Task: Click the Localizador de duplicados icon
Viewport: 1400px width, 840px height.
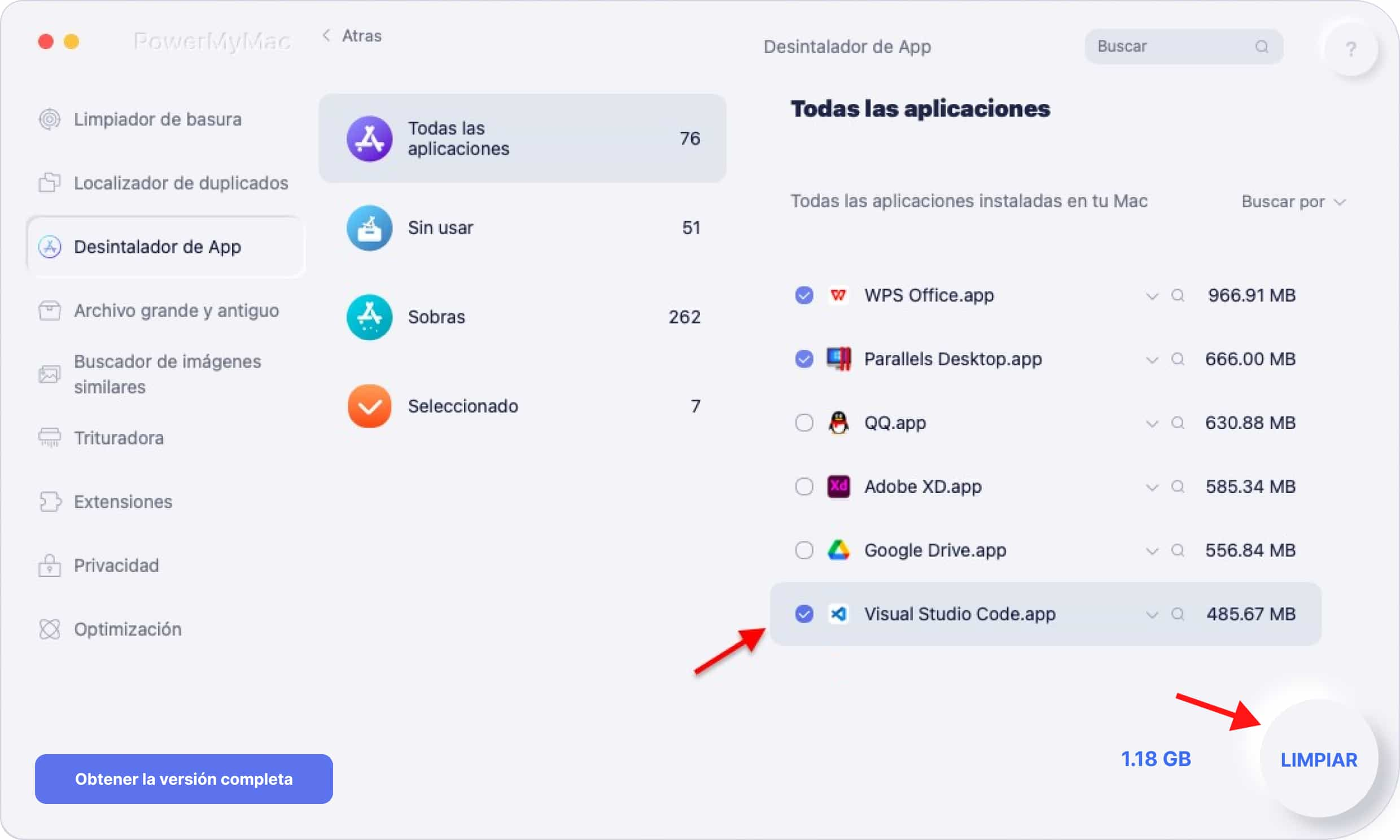Action: [x=49, y=182]
